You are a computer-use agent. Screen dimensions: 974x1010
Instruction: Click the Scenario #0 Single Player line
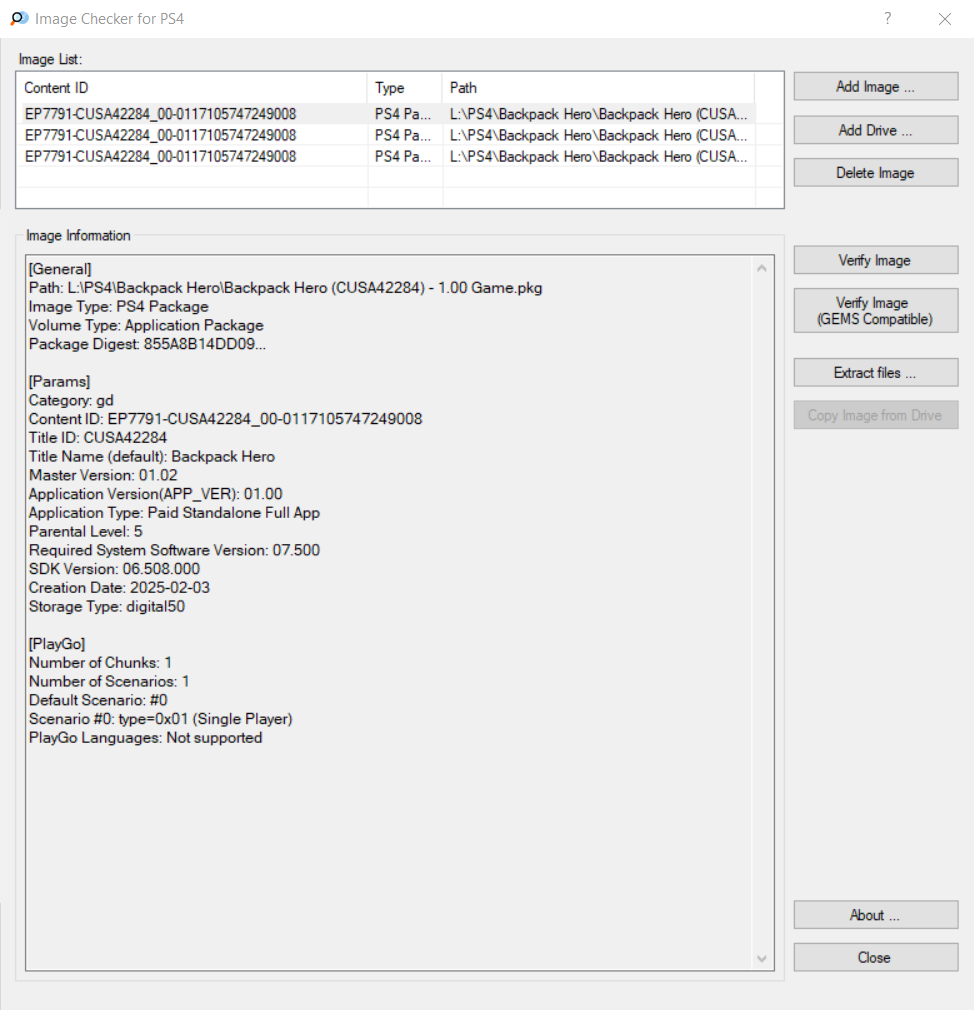pos(160,719)
